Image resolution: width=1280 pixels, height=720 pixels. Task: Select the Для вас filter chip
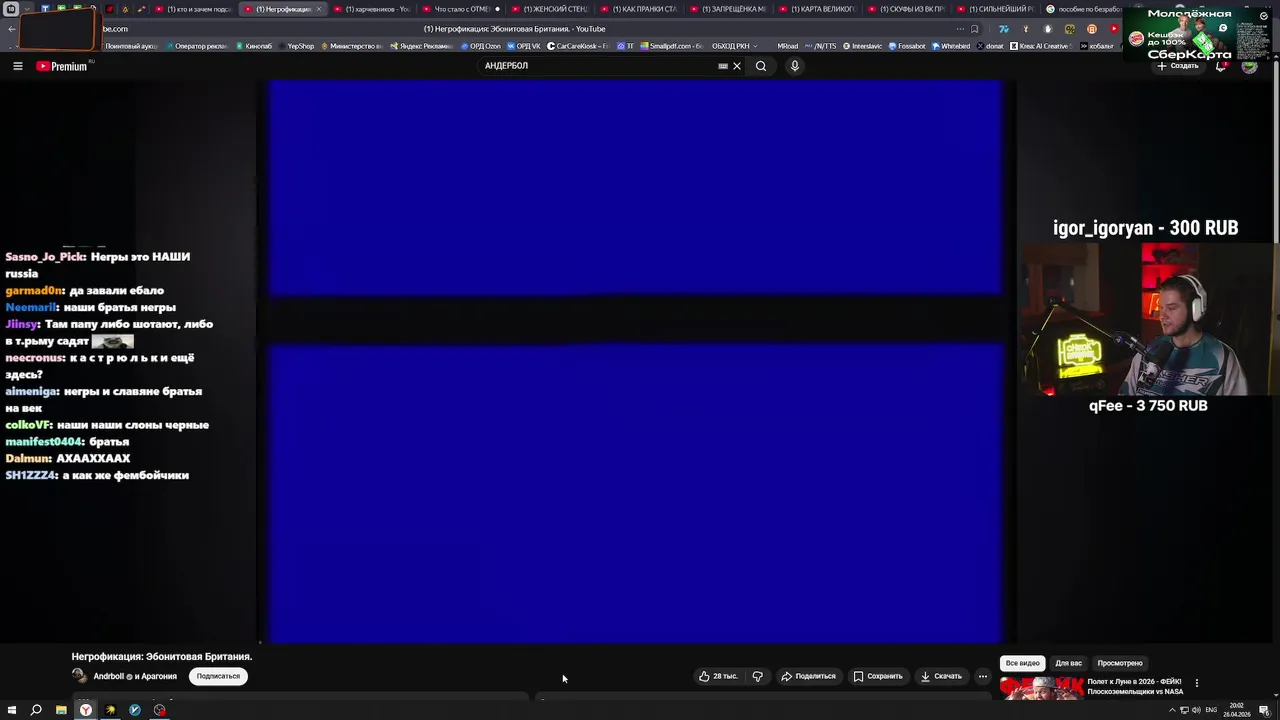[x=1068, y=663]
